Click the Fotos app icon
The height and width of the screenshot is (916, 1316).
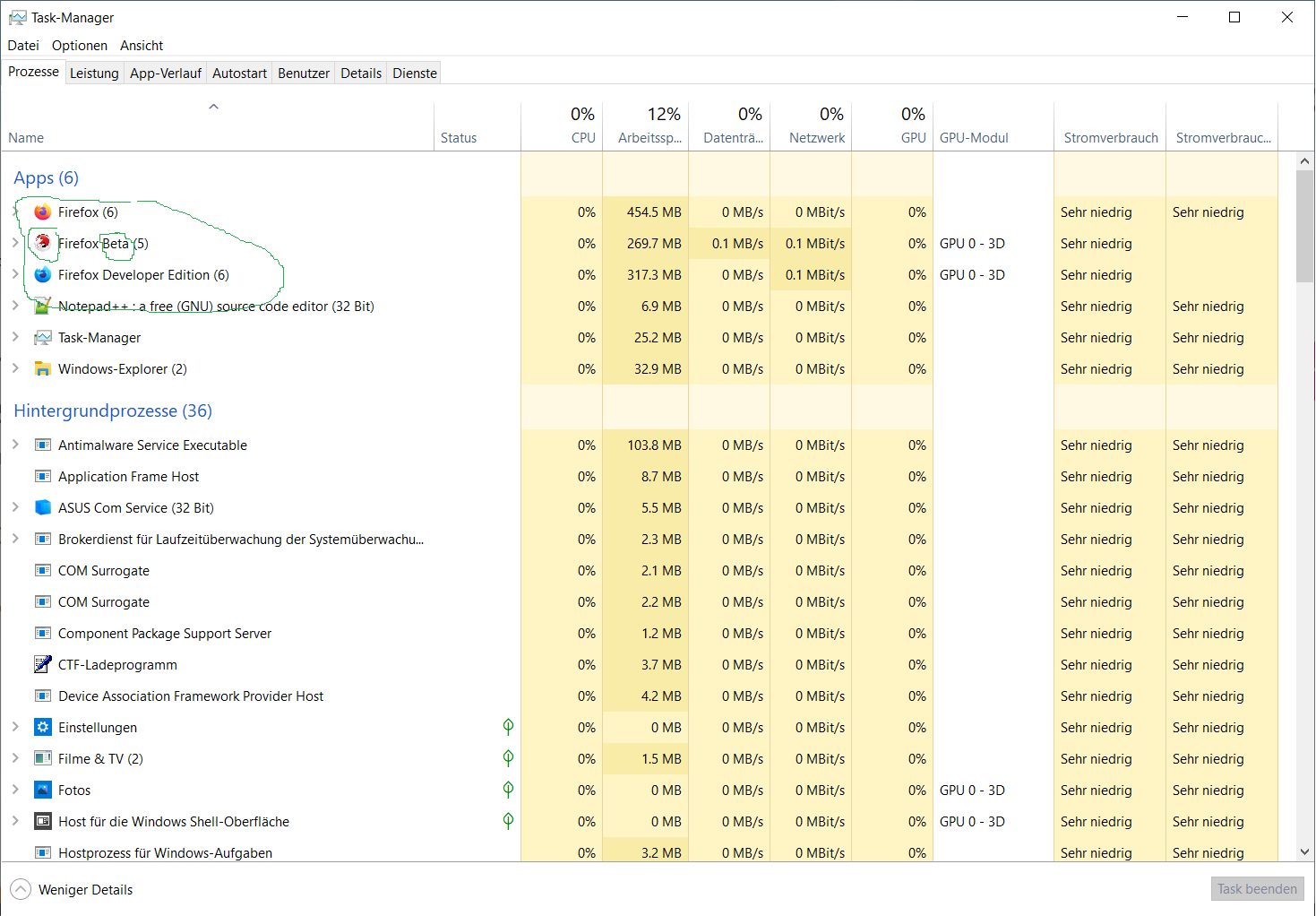(42, 790)
